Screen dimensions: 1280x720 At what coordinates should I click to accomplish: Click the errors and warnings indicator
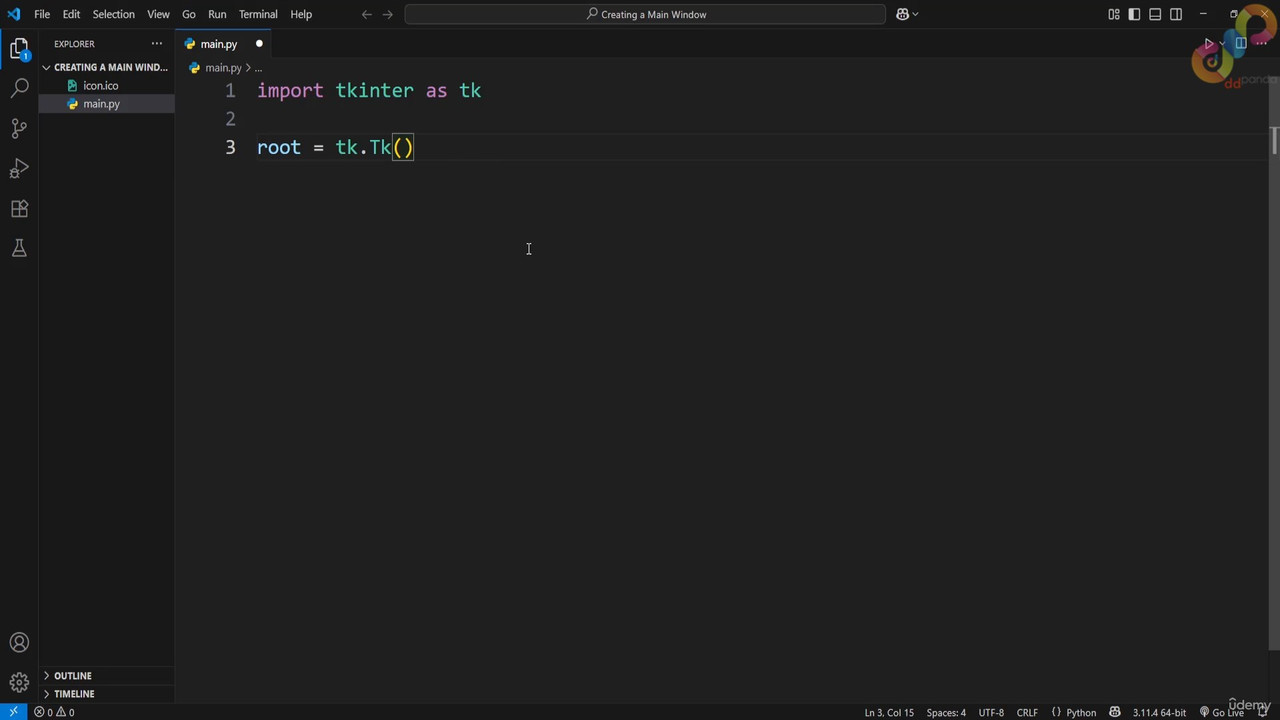[x=54, y=712]
